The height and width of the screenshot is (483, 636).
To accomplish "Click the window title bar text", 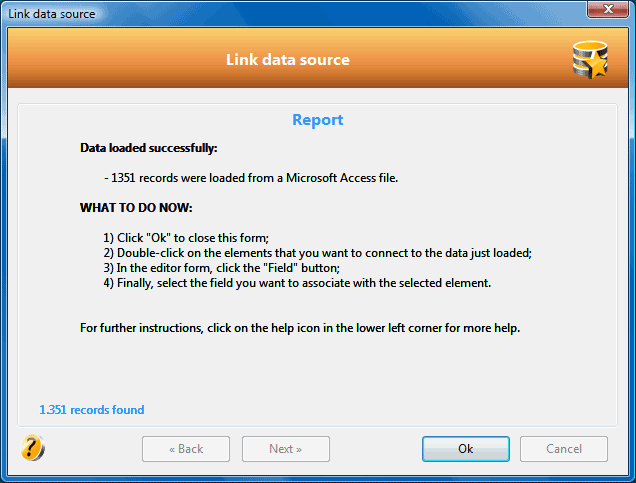I will tap(52, 14).
